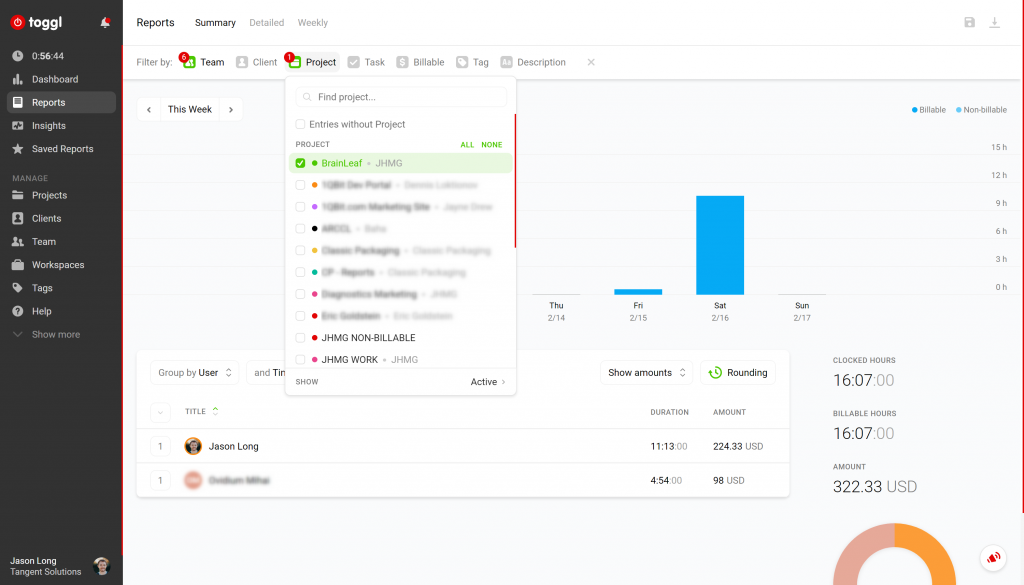The height and width of the screenshot is (585, 1024).
Task: Click the Billable legend dot
Action: point(914,110)
